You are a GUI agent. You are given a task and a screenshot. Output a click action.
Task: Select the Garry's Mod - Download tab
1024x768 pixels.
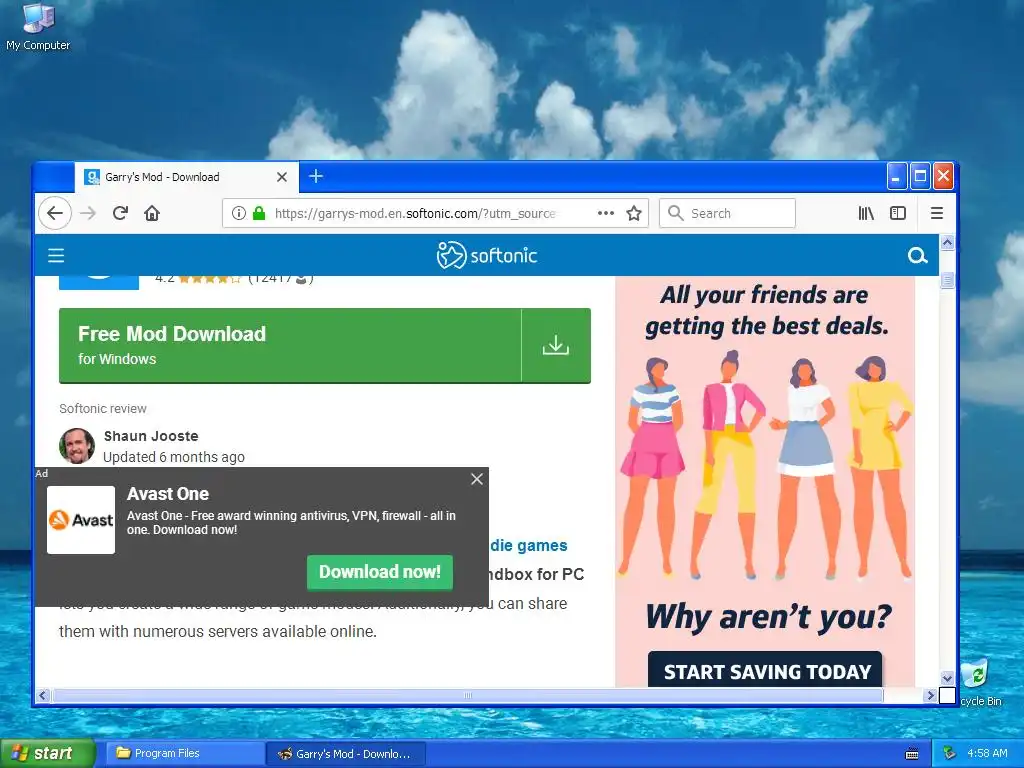click(186, 177)
